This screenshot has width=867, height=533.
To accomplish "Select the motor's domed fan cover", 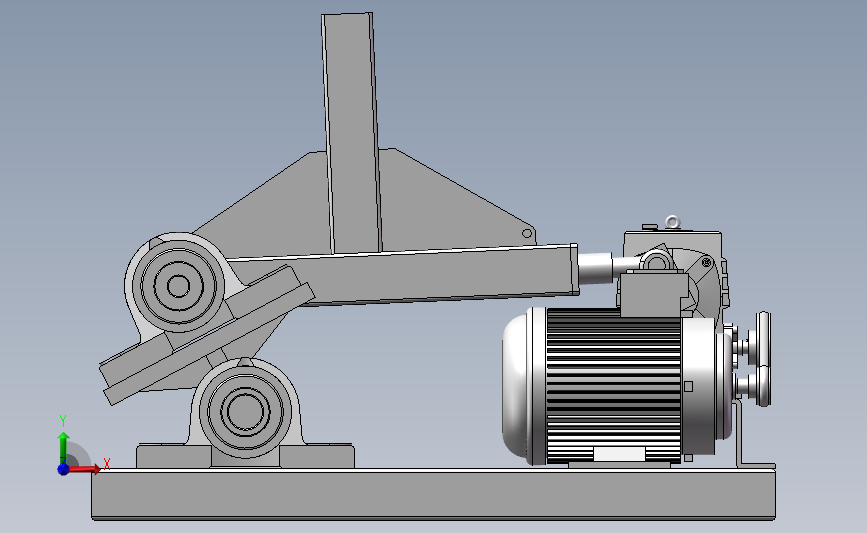I will coord(516,385).
